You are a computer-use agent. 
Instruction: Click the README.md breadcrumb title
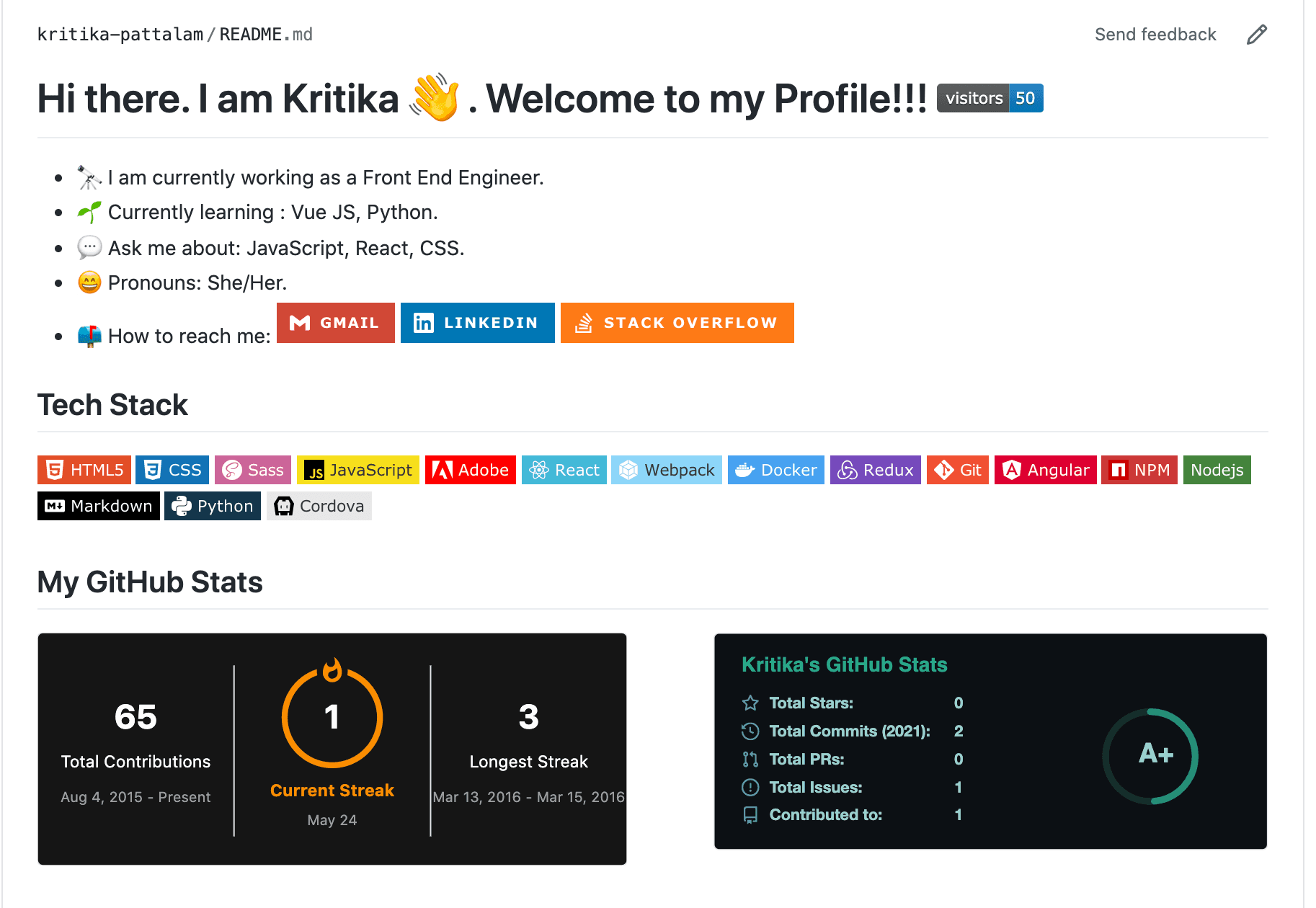pyautogui.click(x=265, y=34)
